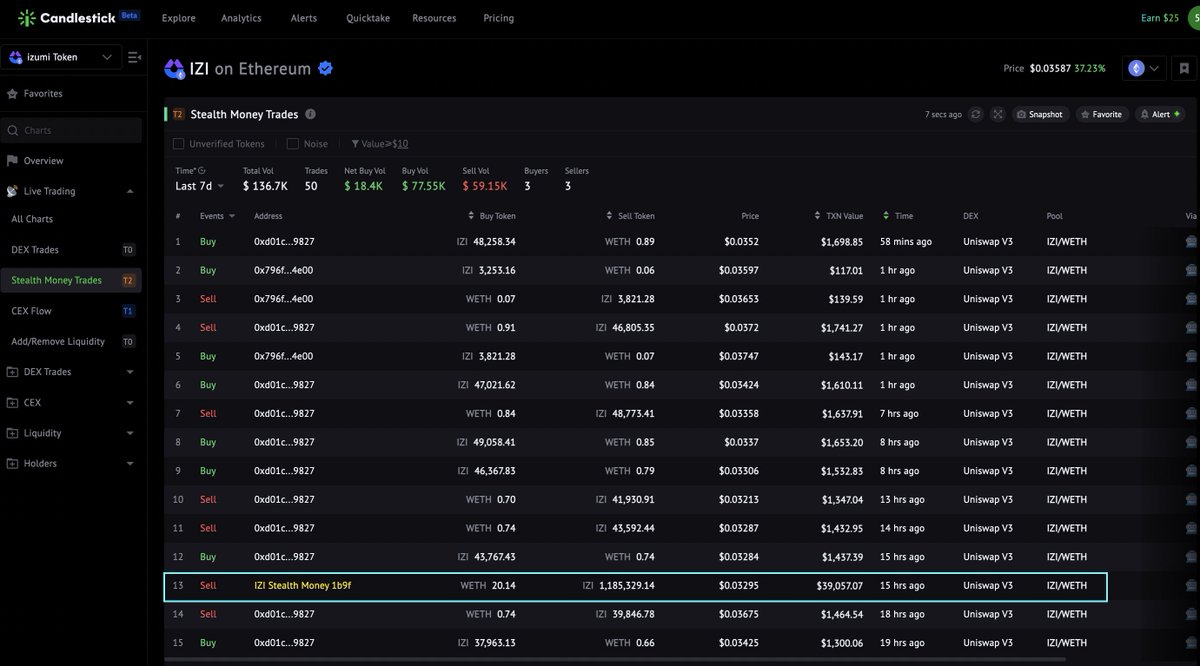The width and height of the screenshot is (1200, 666).
Task: Select Add/Remove Liquidity in the sidebar
Action: (x=70, y=342)
